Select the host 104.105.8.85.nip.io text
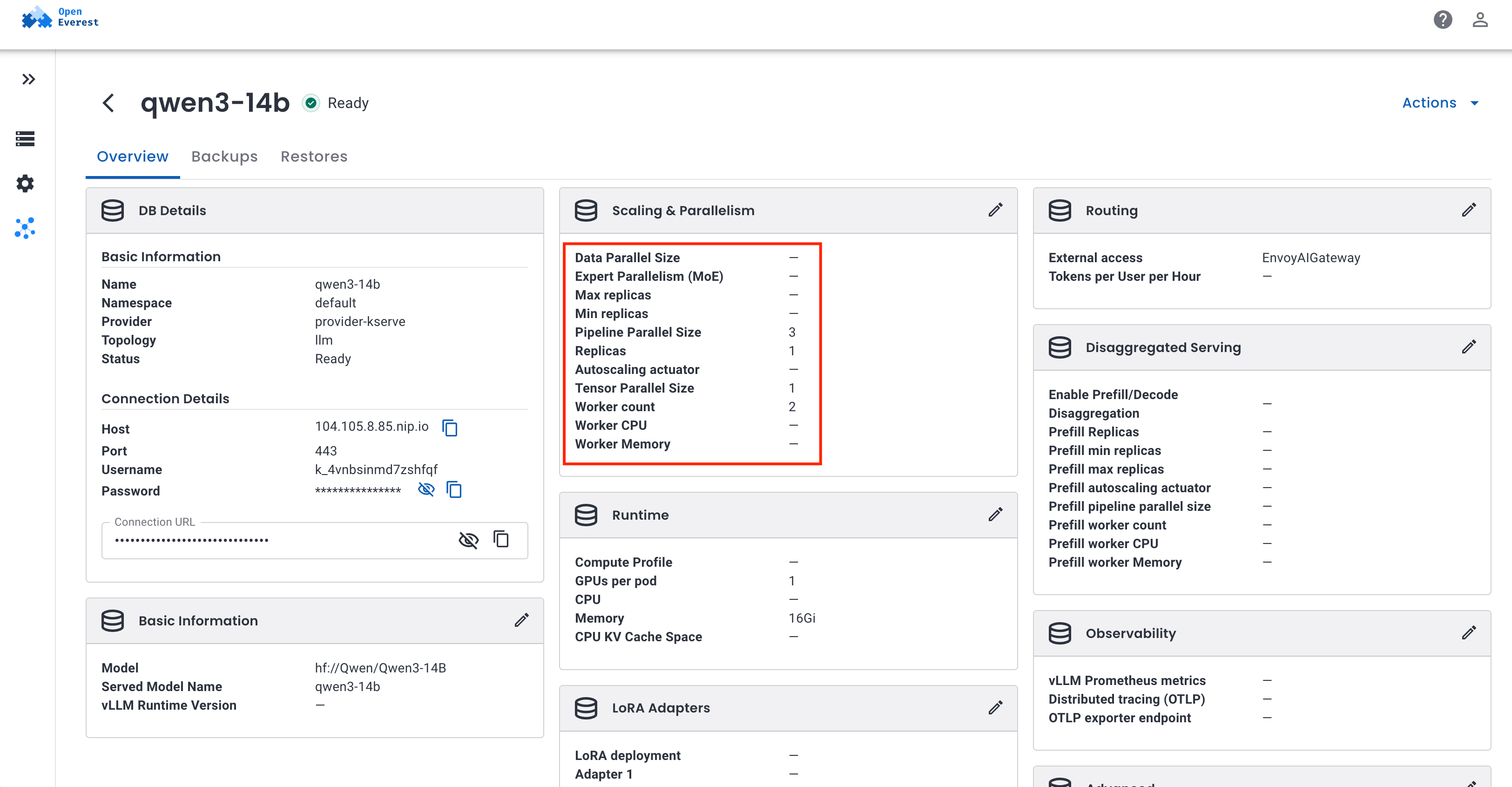This screenshot has width=1512, height=787. tap(371, 427)
